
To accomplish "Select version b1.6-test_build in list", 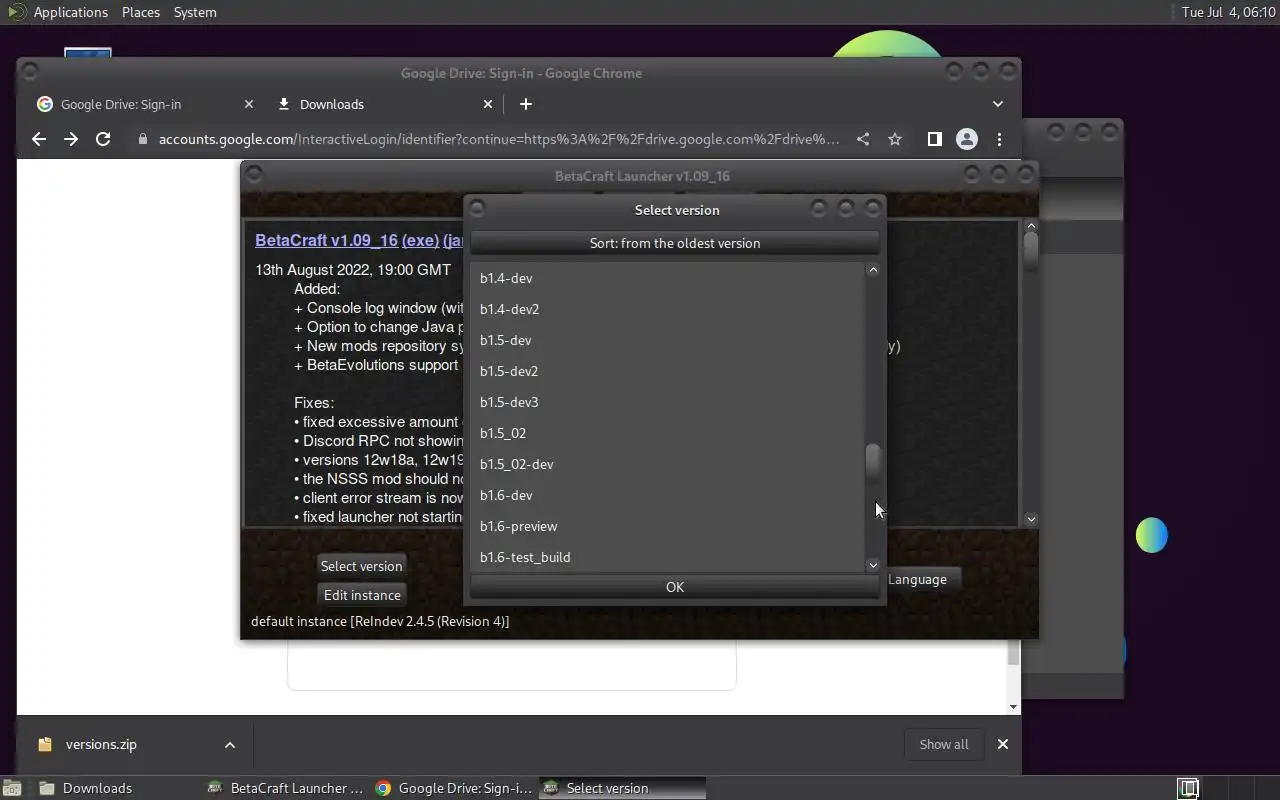I will click(x=667, y=557).
